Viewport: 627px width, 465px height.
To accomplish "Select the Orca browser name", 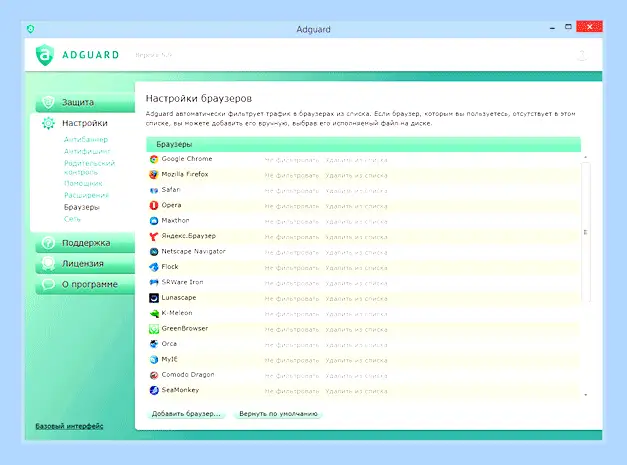I will pos(169,344).
